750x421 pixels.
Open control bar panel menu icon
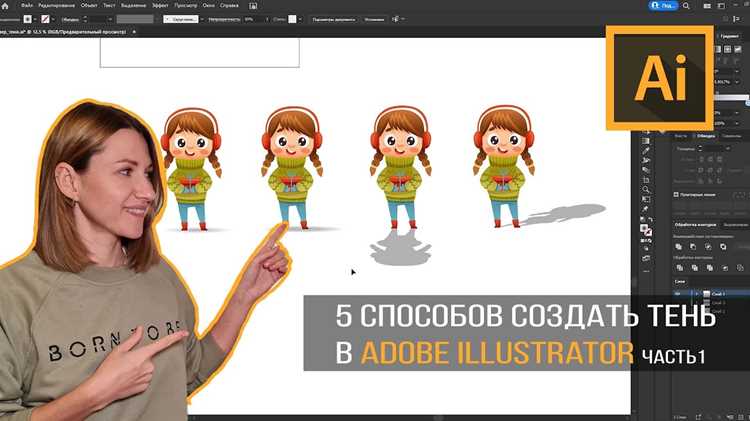737,19
